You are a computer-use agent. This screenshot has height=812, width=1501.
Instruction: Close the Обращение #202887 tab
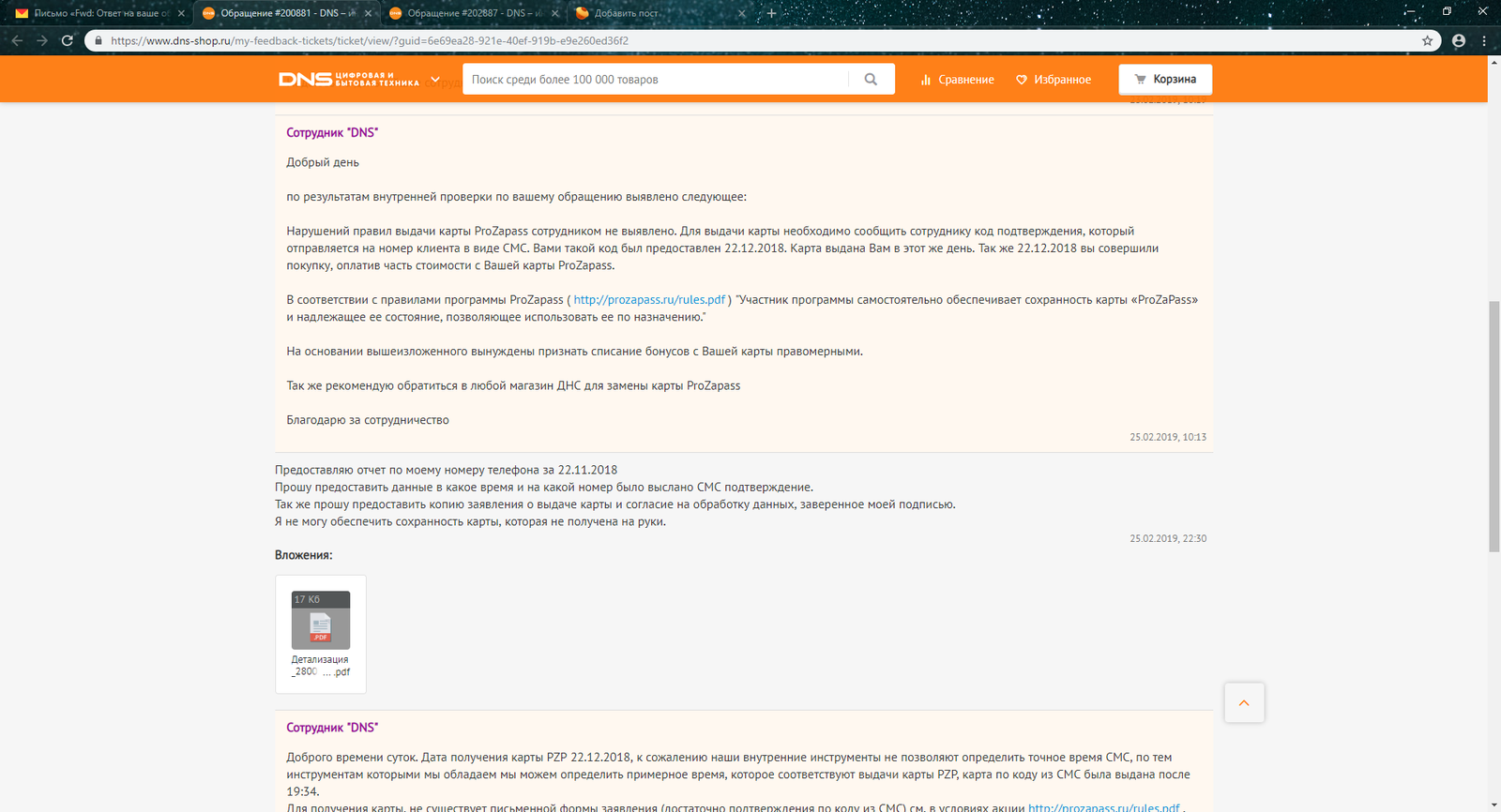pyautogui.click(x=554, y=13)
